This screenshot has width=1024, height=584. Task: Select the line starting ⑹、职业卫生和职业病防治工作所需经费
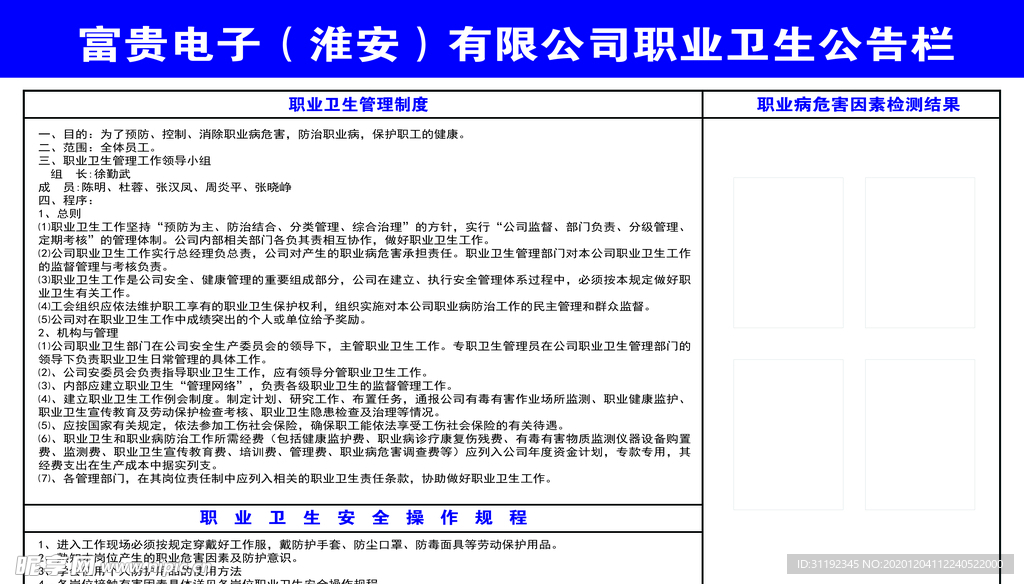pyautogui.click(x=364, y=439)
